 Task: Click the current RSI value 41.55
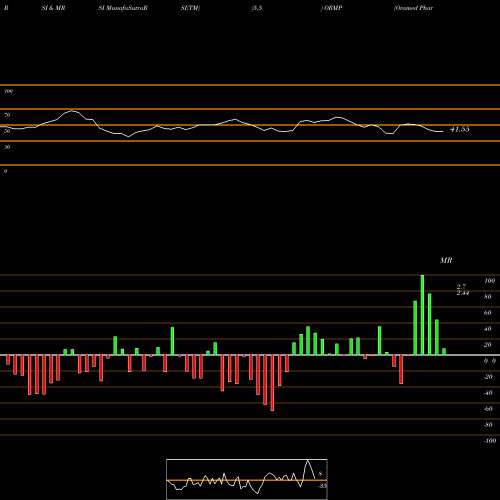click(460, 129)
